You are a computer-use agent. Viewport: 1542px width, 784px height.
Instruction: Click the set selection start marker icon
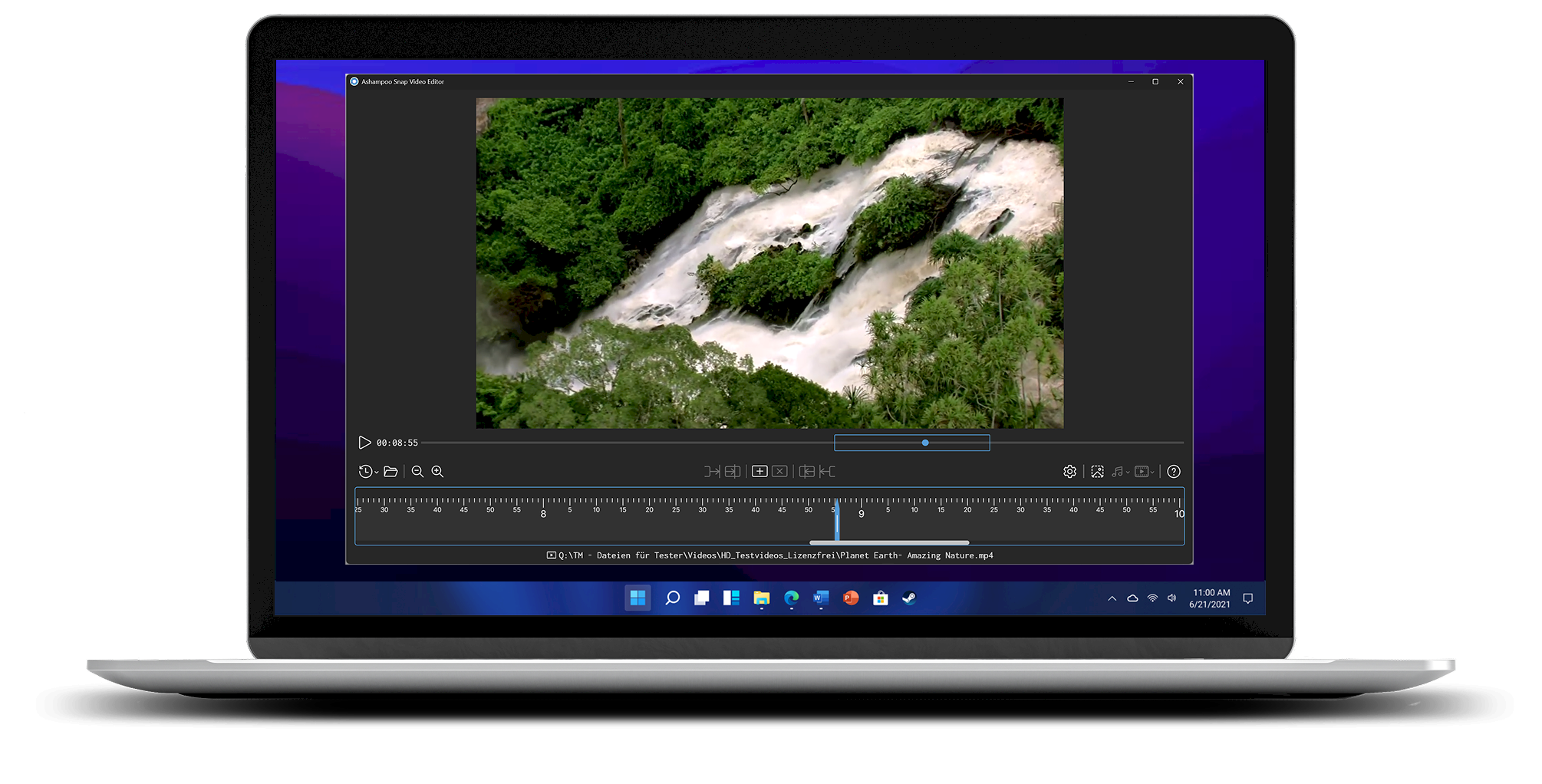[711, 472]
